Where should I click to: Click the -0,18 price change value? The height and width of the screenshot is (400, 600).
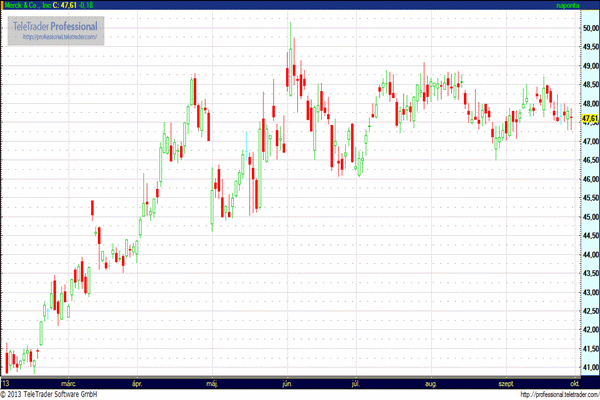click(x=96, y=5)
